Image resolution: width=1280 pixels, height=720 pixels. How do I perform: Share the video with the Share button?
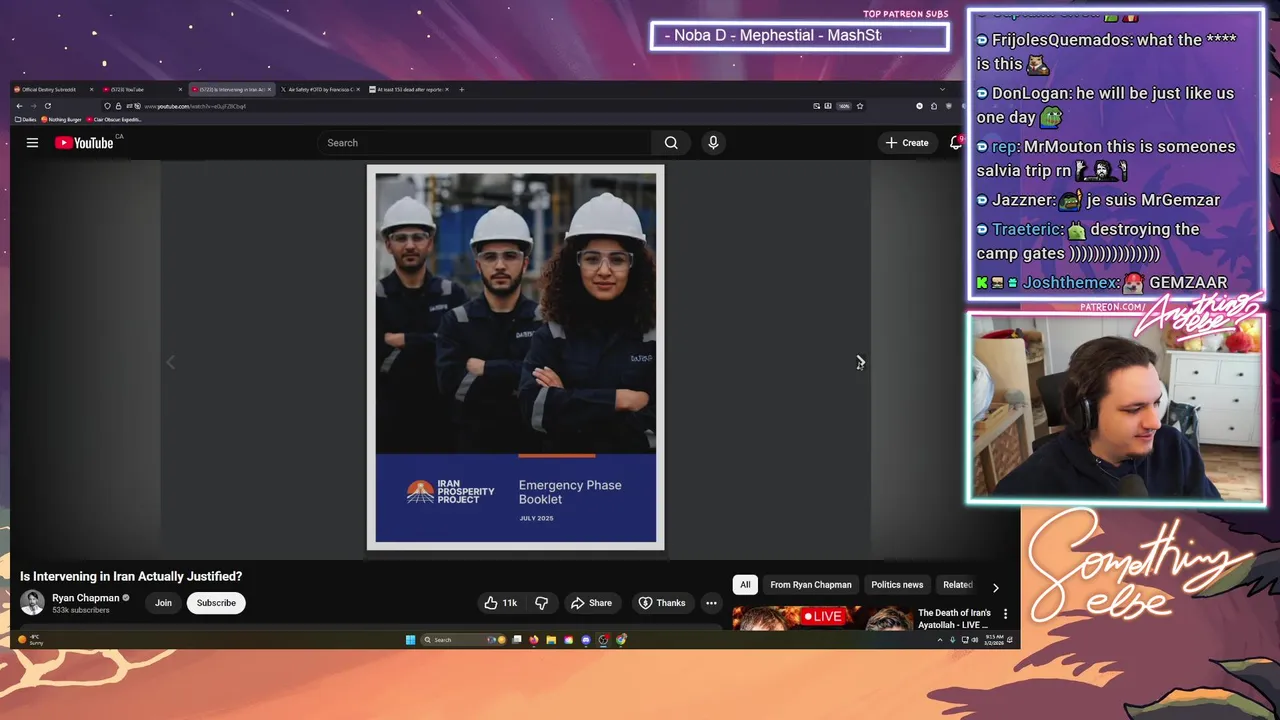(591, 603)
